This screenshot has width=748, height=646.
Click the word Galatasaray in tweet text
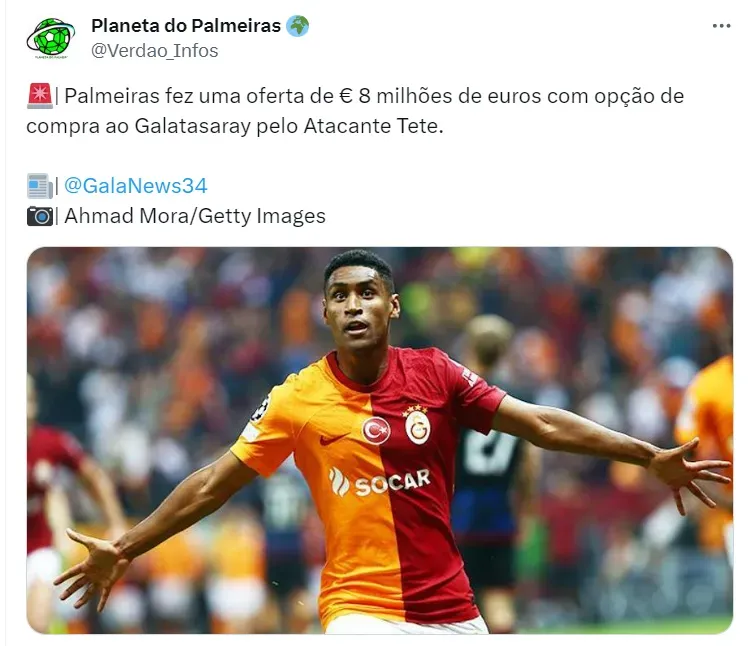click(192, 126)
